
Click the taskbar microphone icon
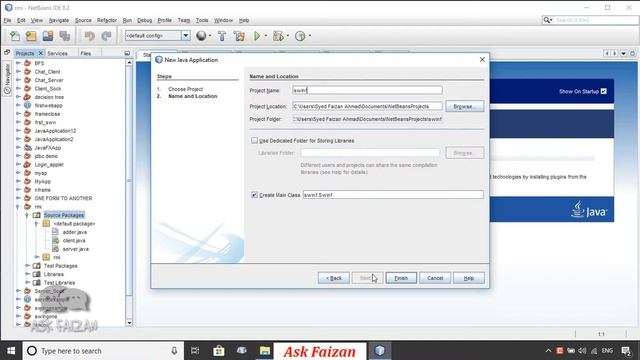click(174, 351)
